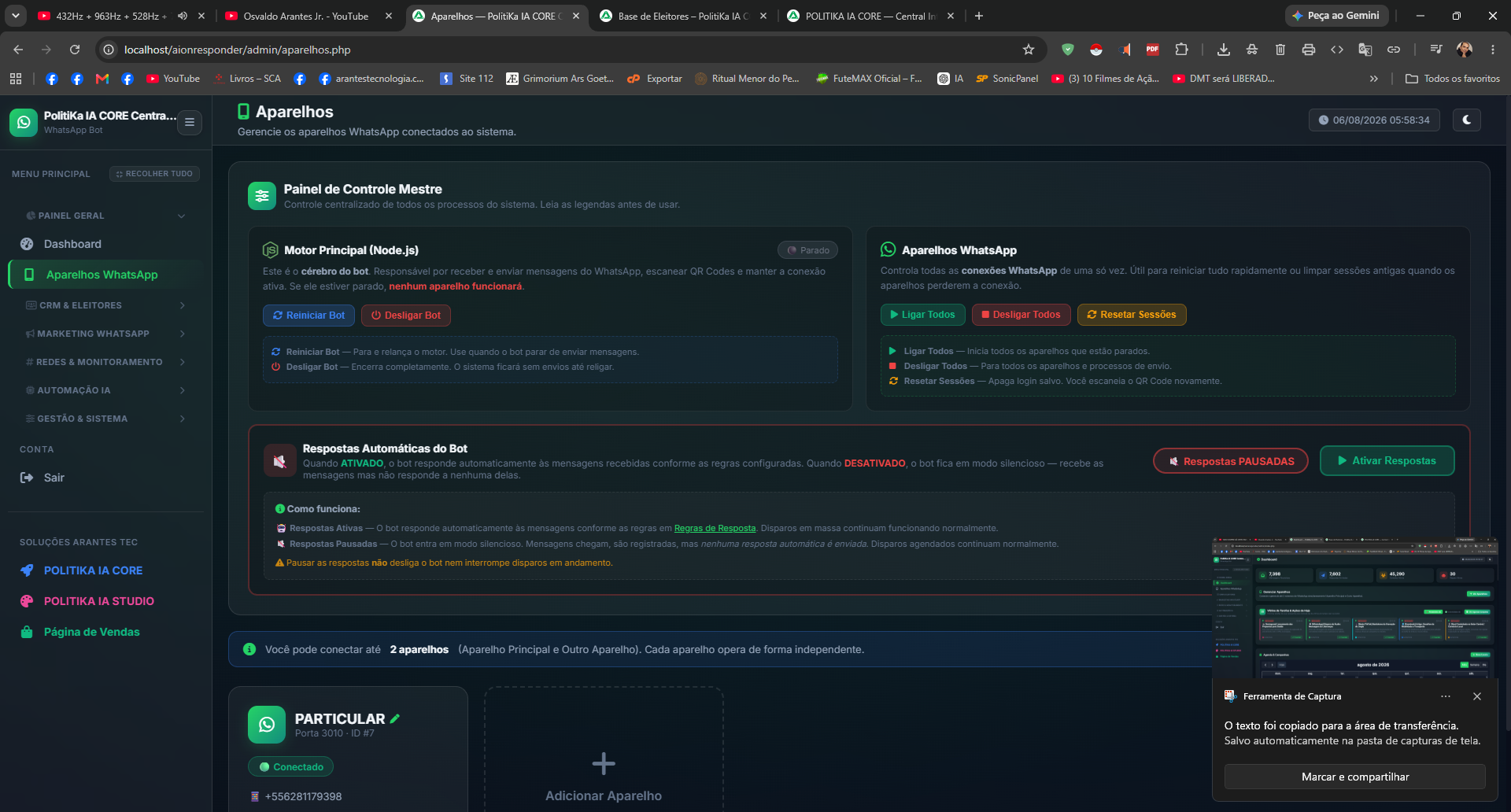The height and width of the screenshot is (812, 1511).
Task: Open Regras de Resposta link
Action: click(x=715, y=528)
